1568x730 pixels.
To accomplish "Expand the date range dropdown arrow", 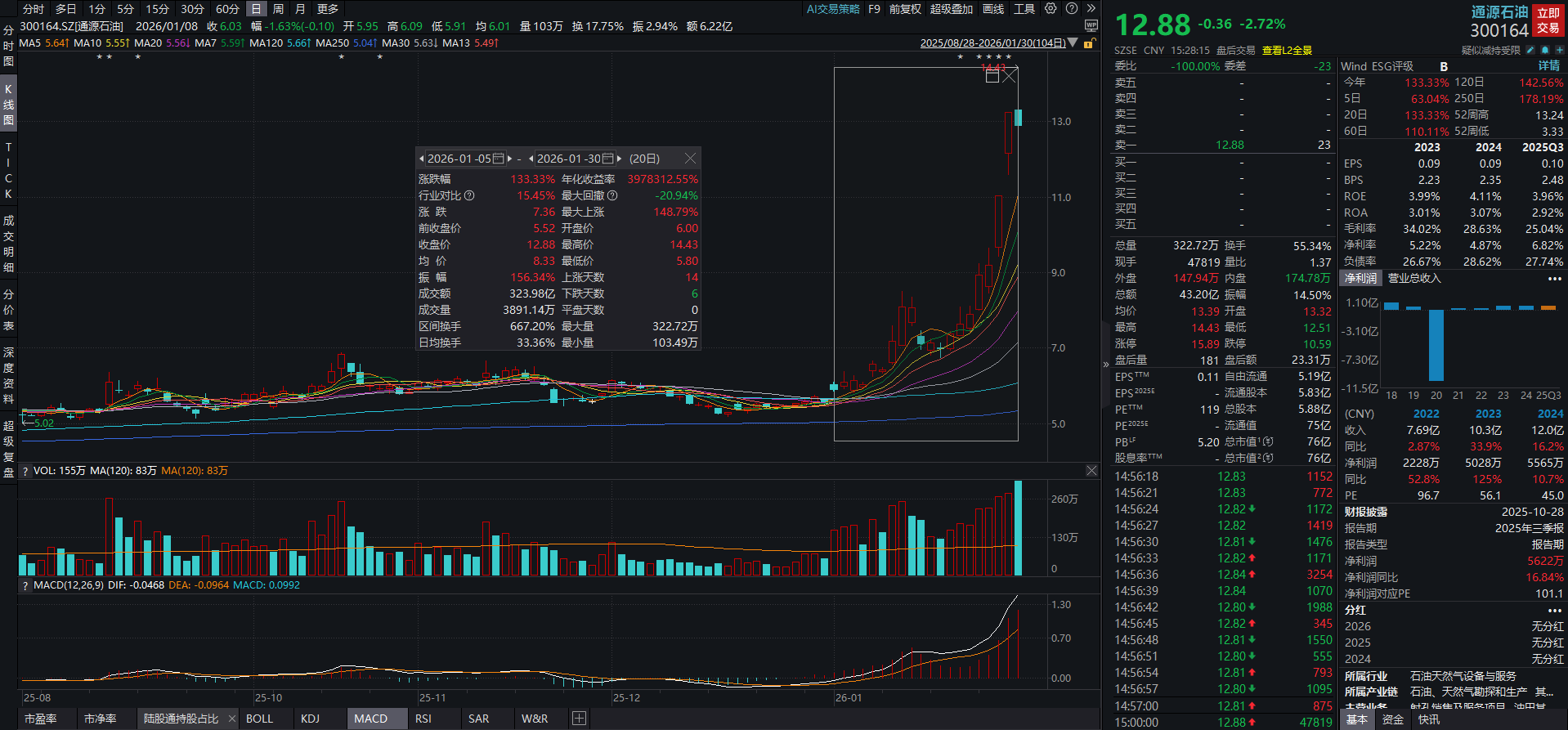I will pyautogui.click(x=1073, y=43).
